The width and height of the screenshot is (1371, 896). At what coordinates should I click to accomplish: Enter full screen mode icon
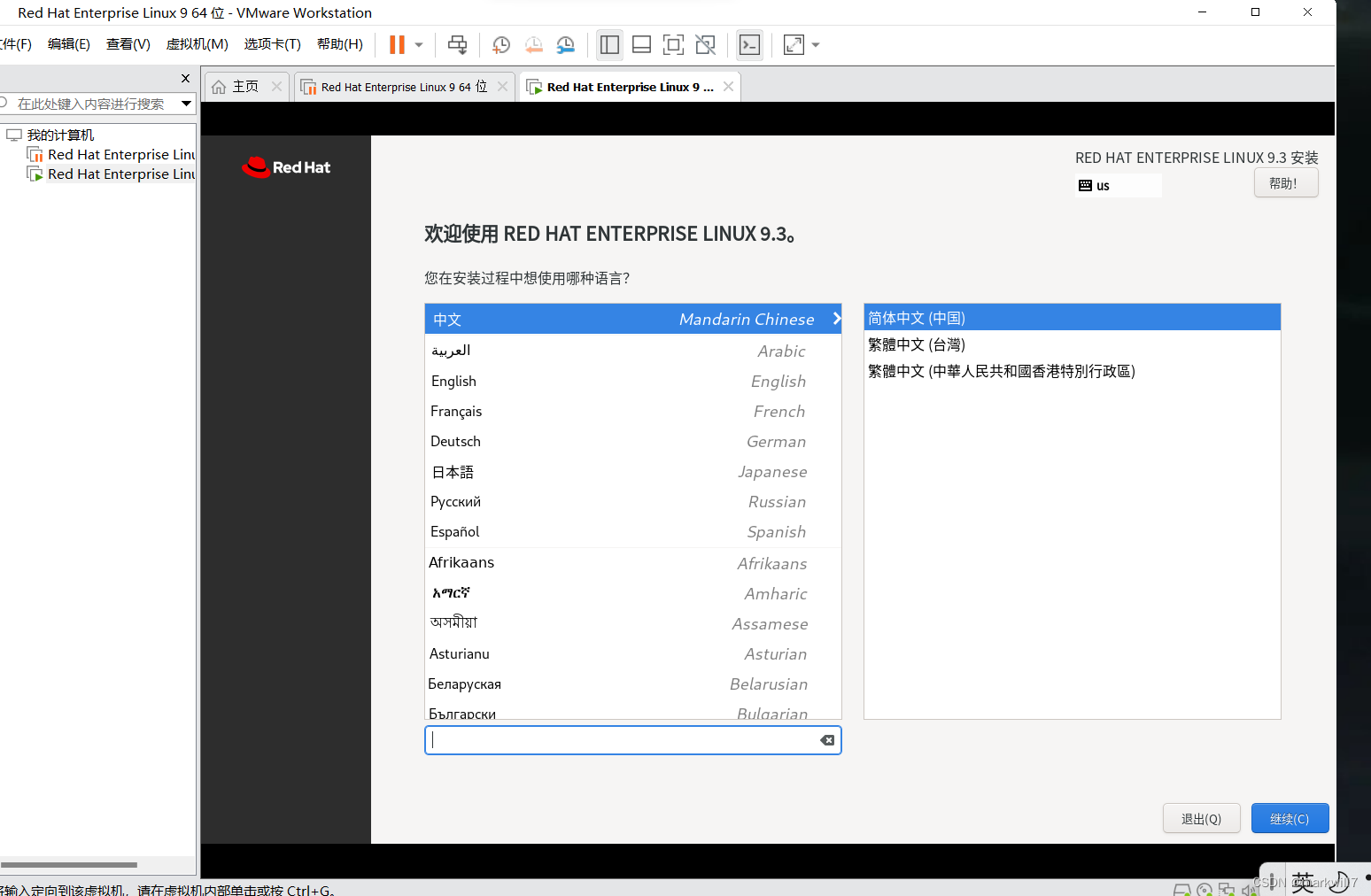(673, 44)
